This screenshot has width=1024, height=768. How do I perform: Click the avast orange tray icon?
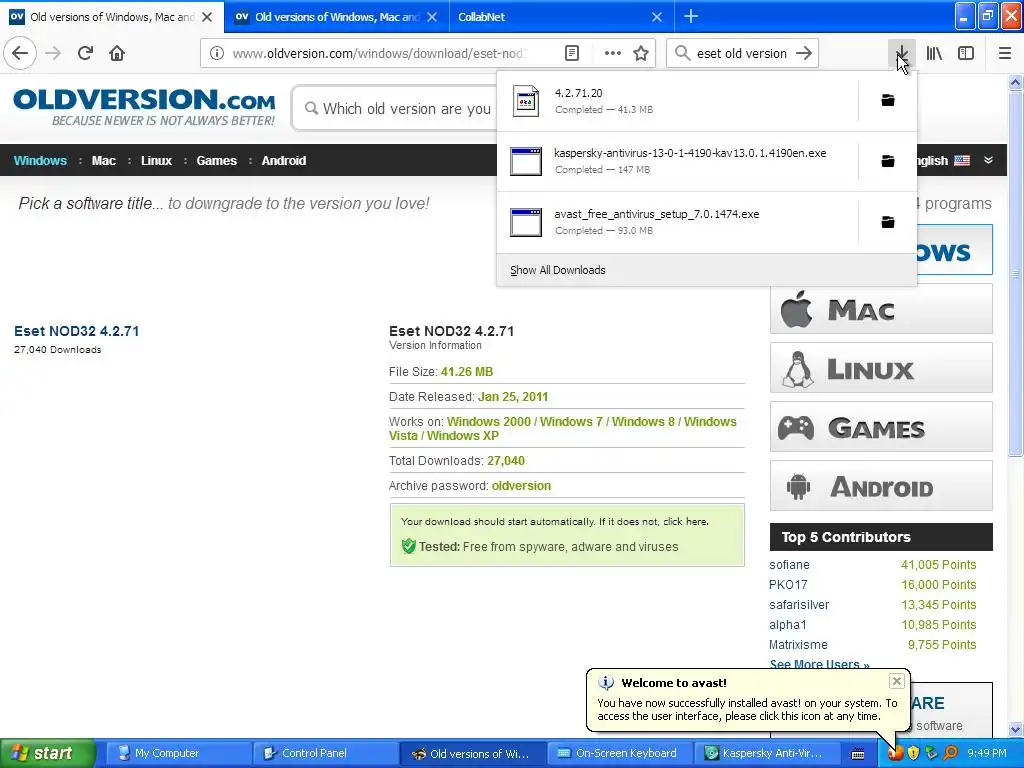895,754
